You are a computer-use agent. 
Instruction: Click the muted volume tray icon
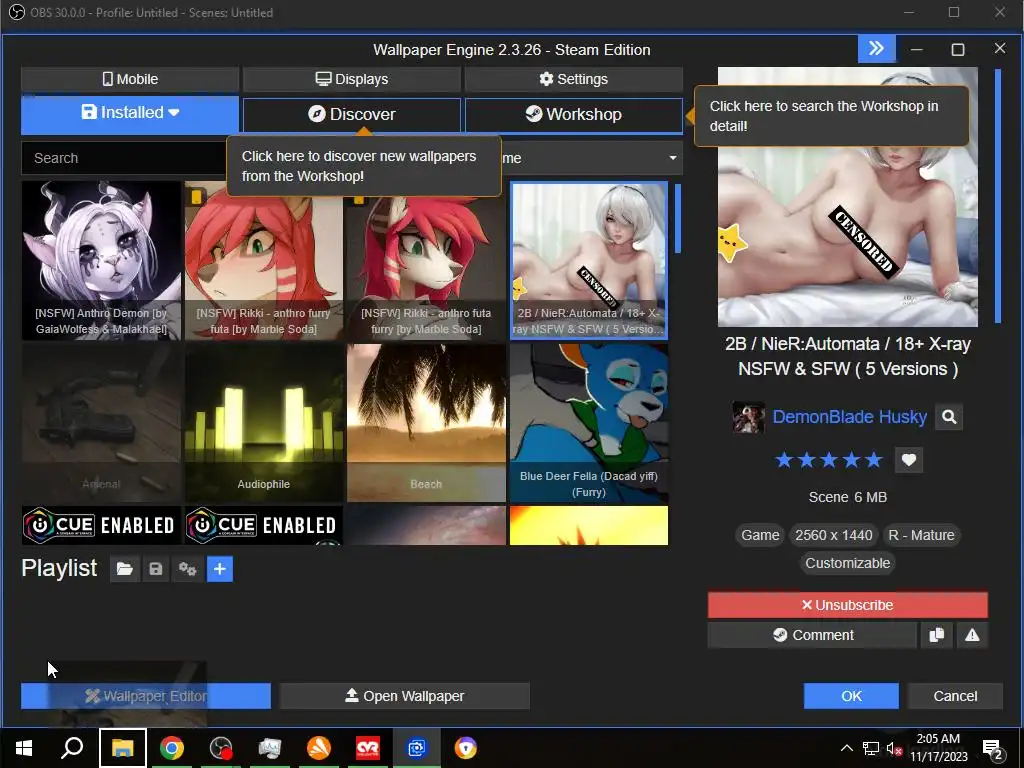pos(893,748)
